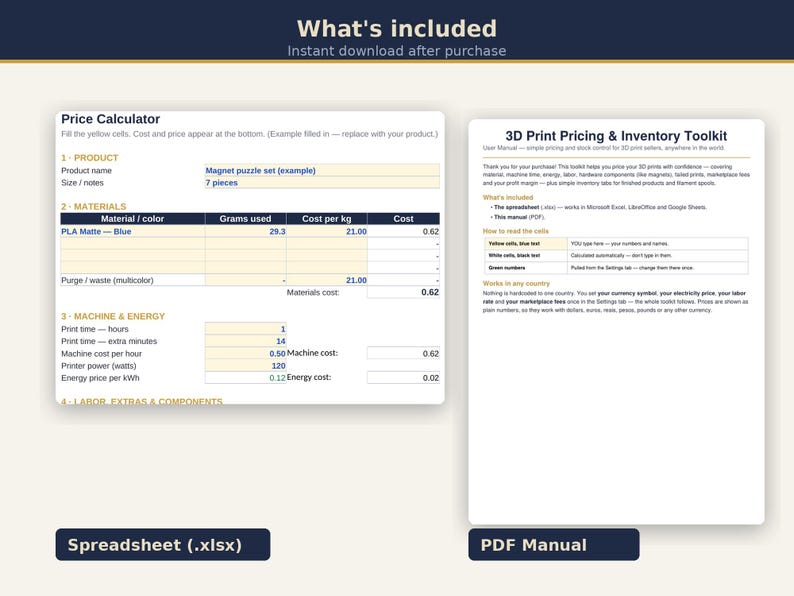Image resolution: width=794 pixels, height=596 pixels.
Task: Click the 'Energy price per kWh' label
Action: [x=100, y=378]
